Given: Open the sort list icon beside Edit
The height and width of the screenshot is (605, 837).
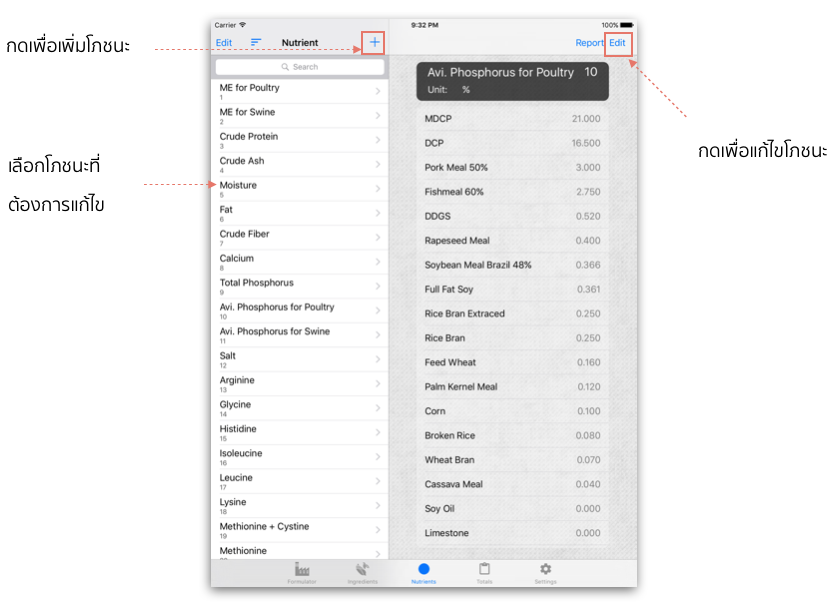Looking at the screenshot, I should [x=256, y=42].
